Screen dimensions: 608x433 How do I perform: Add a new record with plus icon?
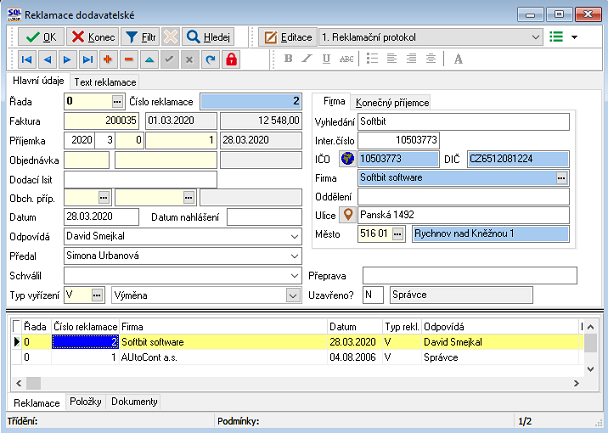pyautogui.click(x=108, y=60)
